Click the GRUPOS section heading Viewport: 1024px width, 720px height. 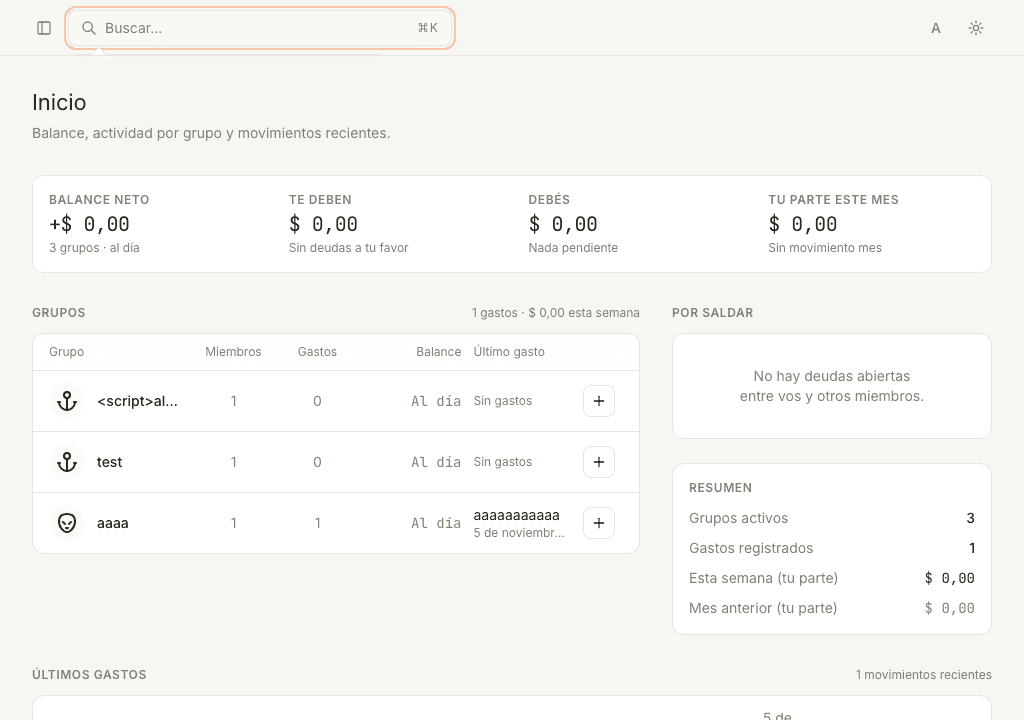(59, 312)
